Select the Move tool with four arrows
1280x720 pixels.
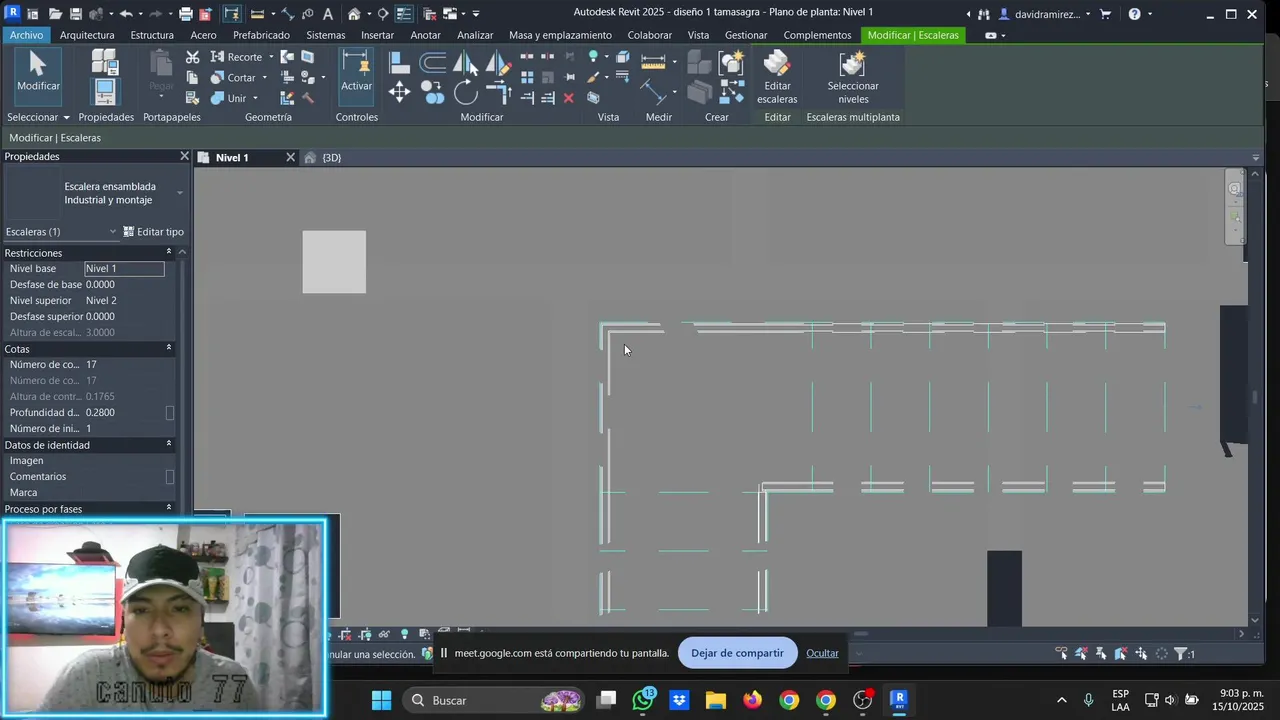[x=399, y=93]
